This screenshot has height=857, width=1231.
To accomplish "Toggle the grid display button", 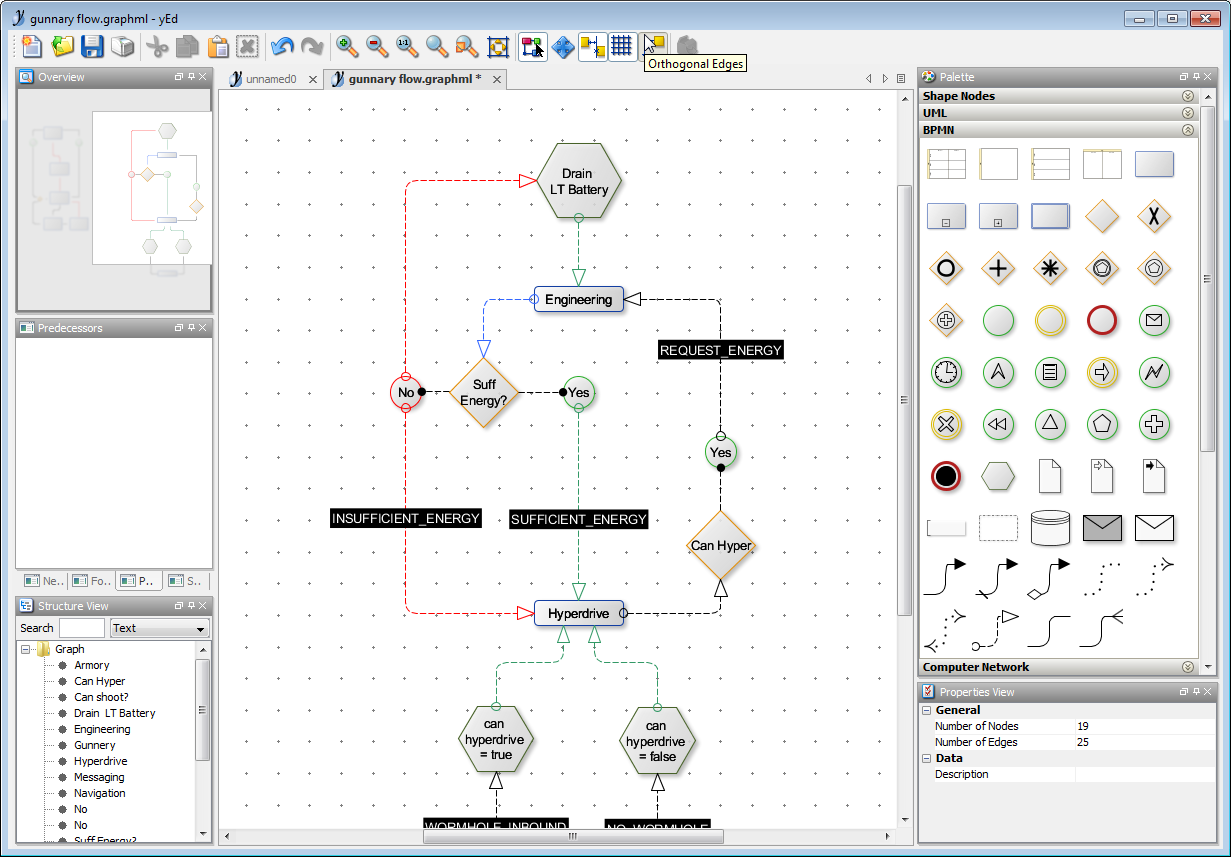I will (x=622, y=46).
